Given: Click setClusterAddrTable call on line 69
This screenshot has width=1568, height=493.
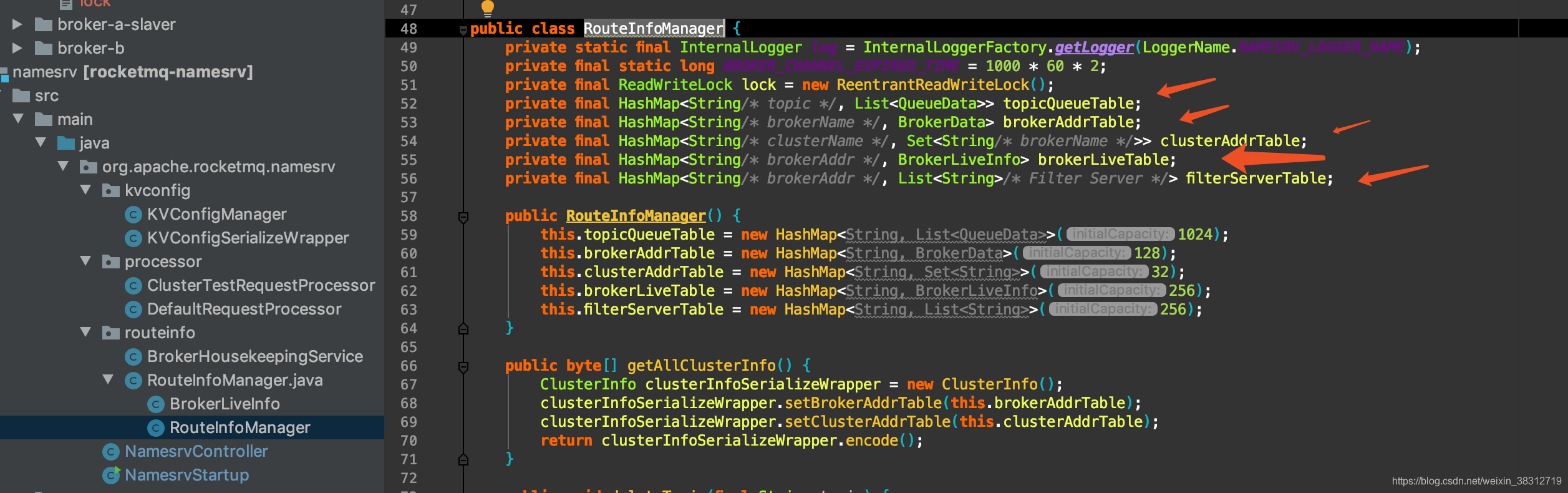Looking at the screenshot, I should (x=868, y=422).
